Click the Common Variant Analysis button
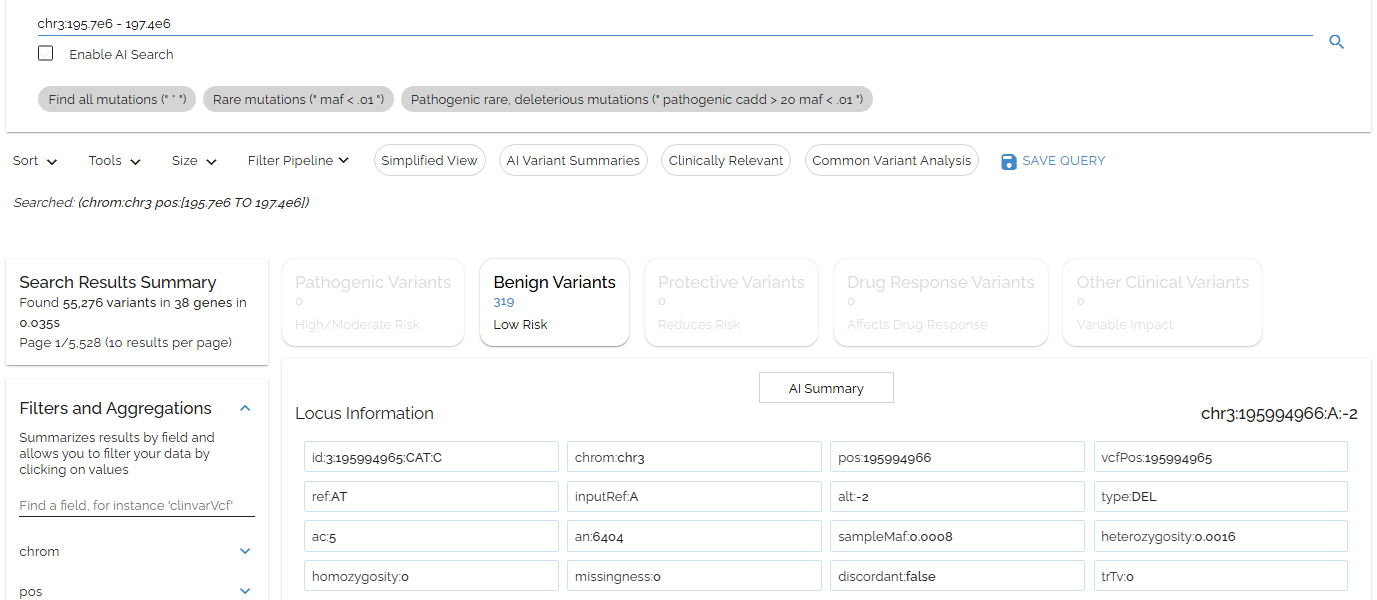1377x600 pixels. [x=891, y=160]
